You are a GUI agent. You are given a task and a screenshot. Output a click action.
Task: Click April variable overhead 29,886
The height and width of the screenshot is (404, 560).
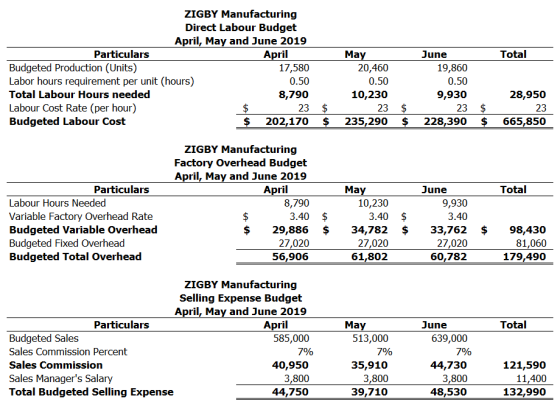tap(290, 230)
